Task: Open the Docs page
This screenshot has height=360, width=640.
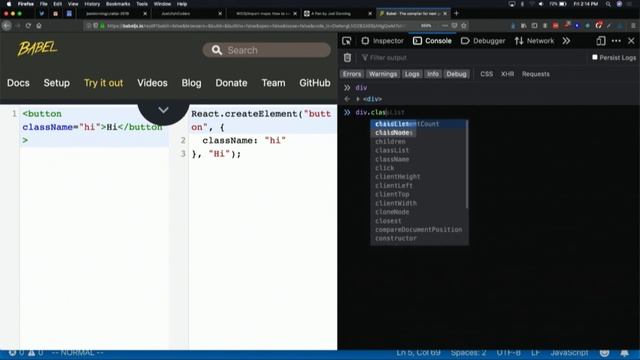Action: coord(18,83)
